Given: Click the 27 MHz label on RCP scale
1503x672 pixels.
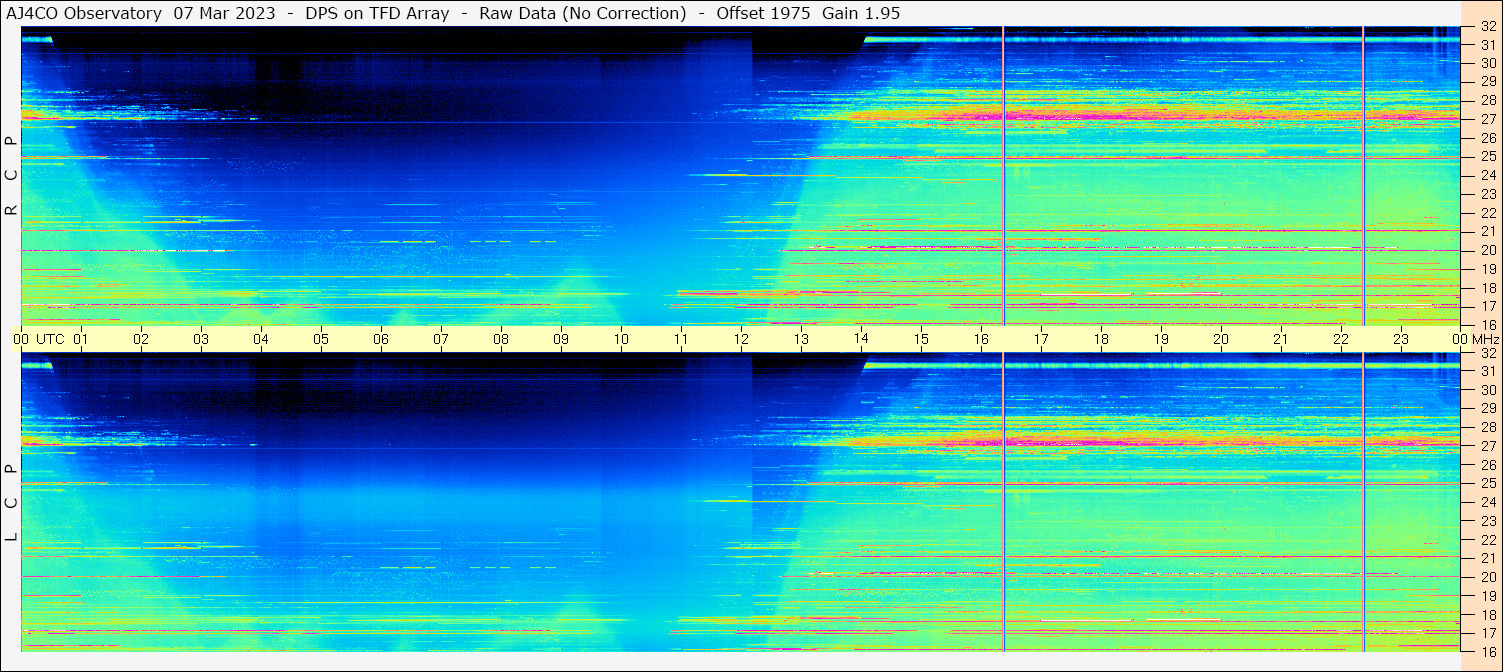Looking at the screenshot, I should (1488, 119).
